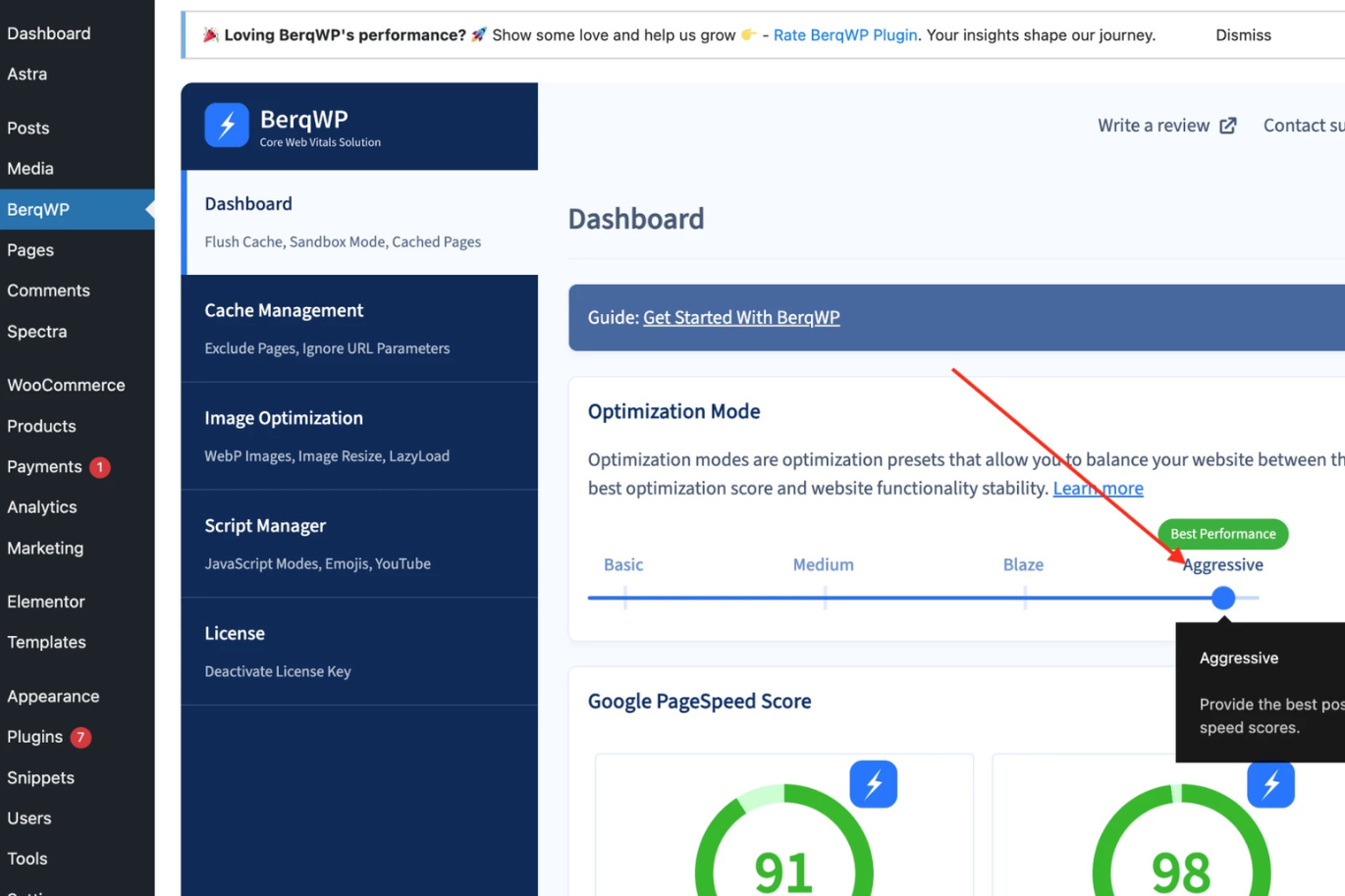This screenshot has height=896, width=1345.
Task: Click the party popper emoji in the notice
Action: pos(210,34)
